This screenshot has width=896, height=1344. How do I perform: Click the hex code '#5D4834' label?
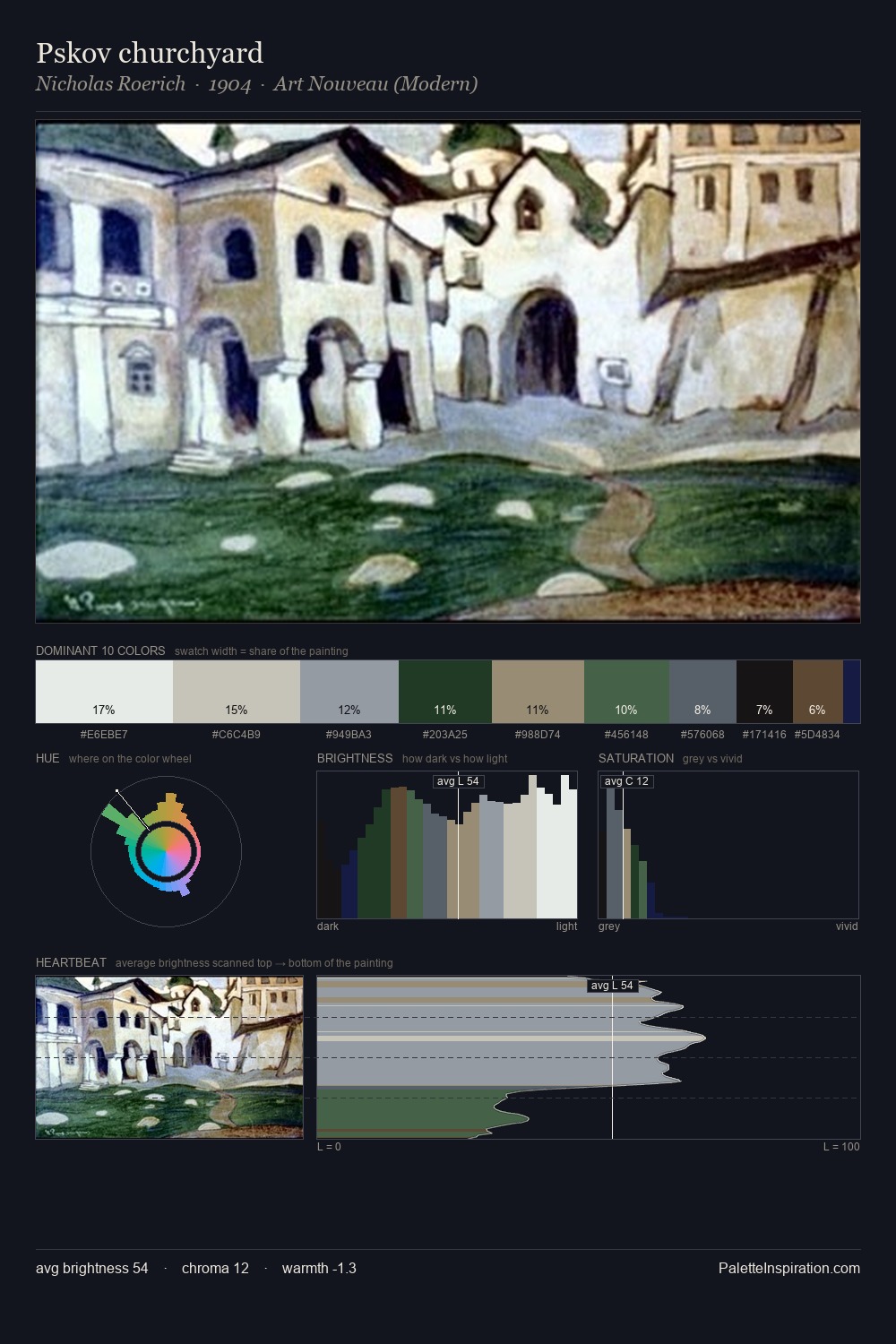[817, 735]
